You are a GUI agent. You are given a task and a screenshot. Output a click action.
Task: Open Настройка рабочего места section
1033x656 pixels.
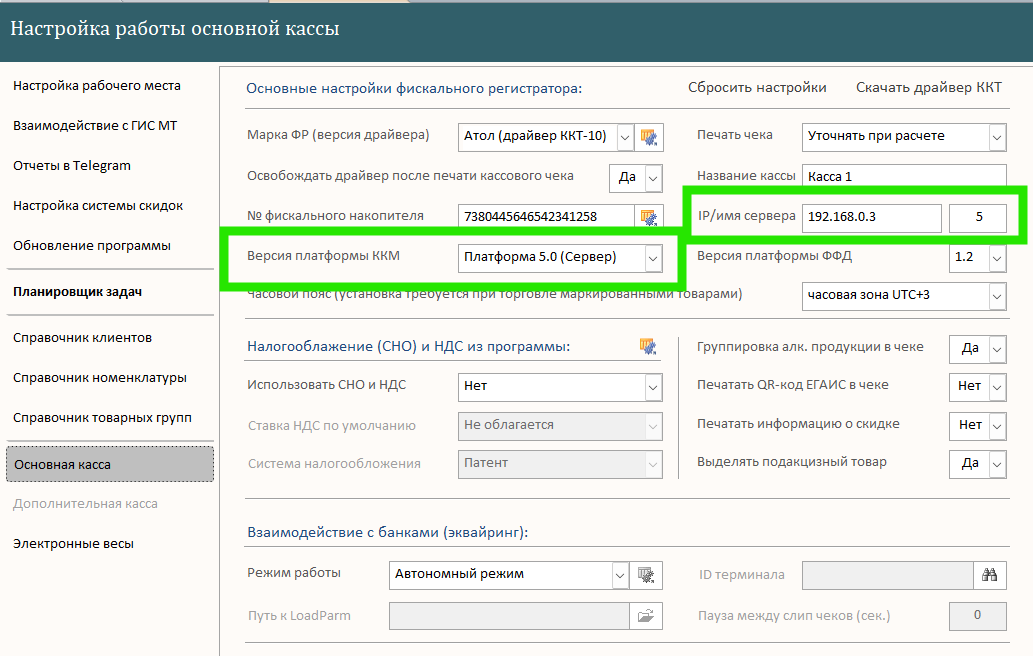[97, 86]
